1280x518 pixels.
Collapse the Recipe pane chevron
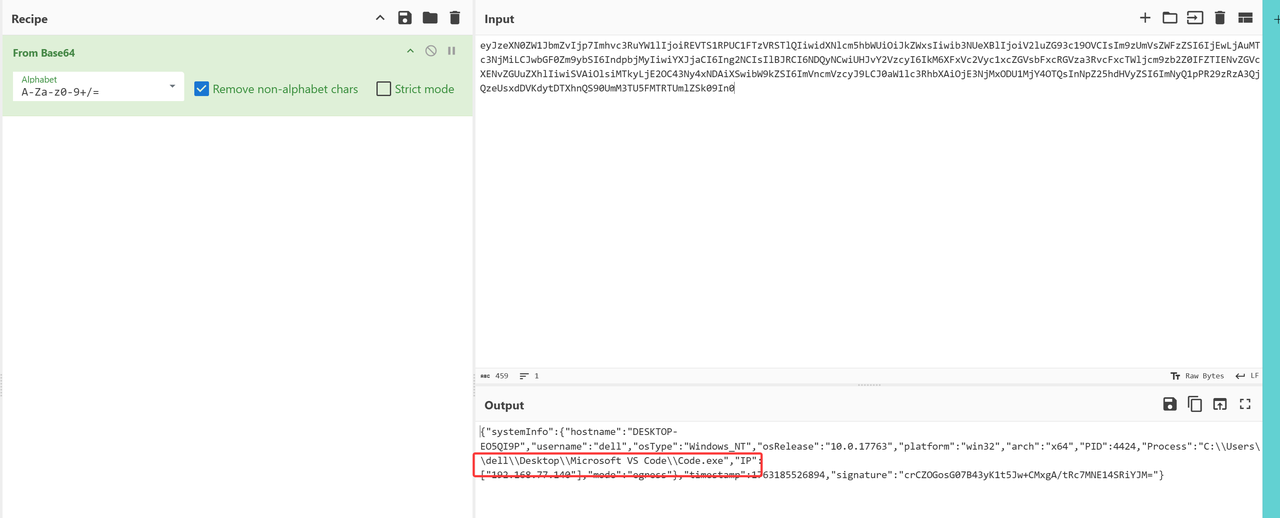tap(380, 18)
